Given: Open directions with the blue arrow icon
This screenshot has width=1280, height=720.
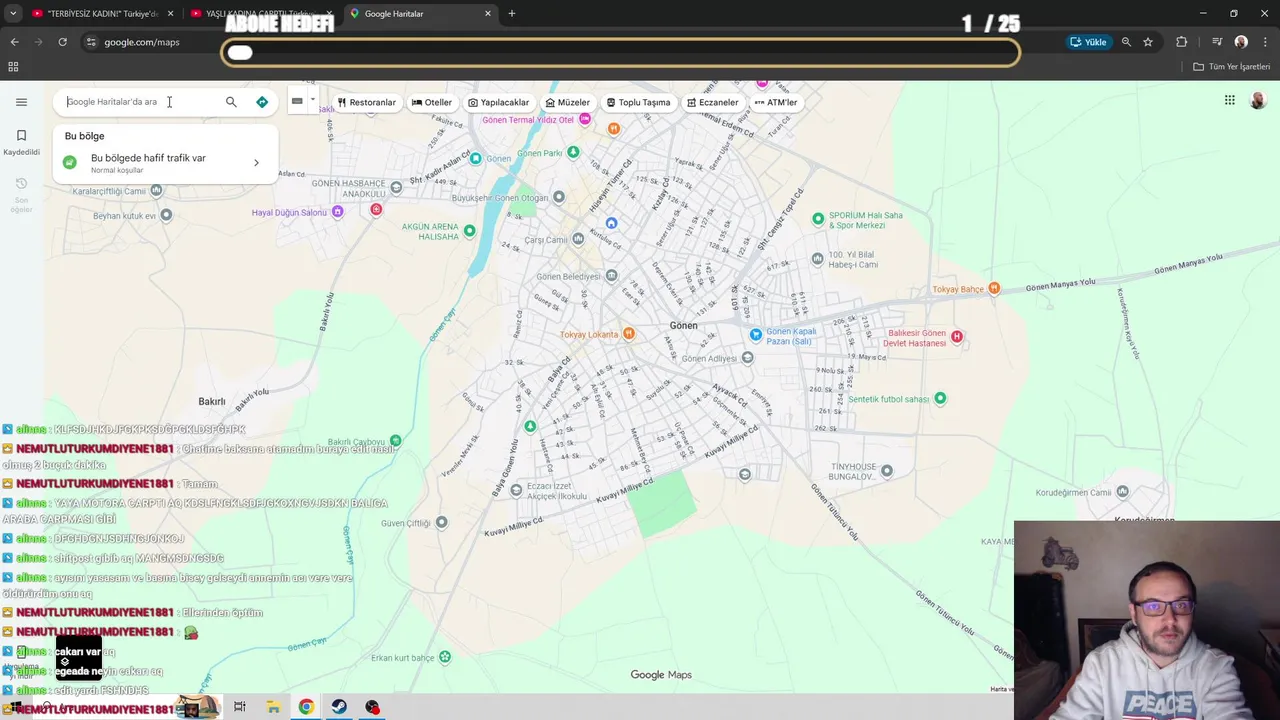Looking at the screenshot, I should (x=262, y=102).
